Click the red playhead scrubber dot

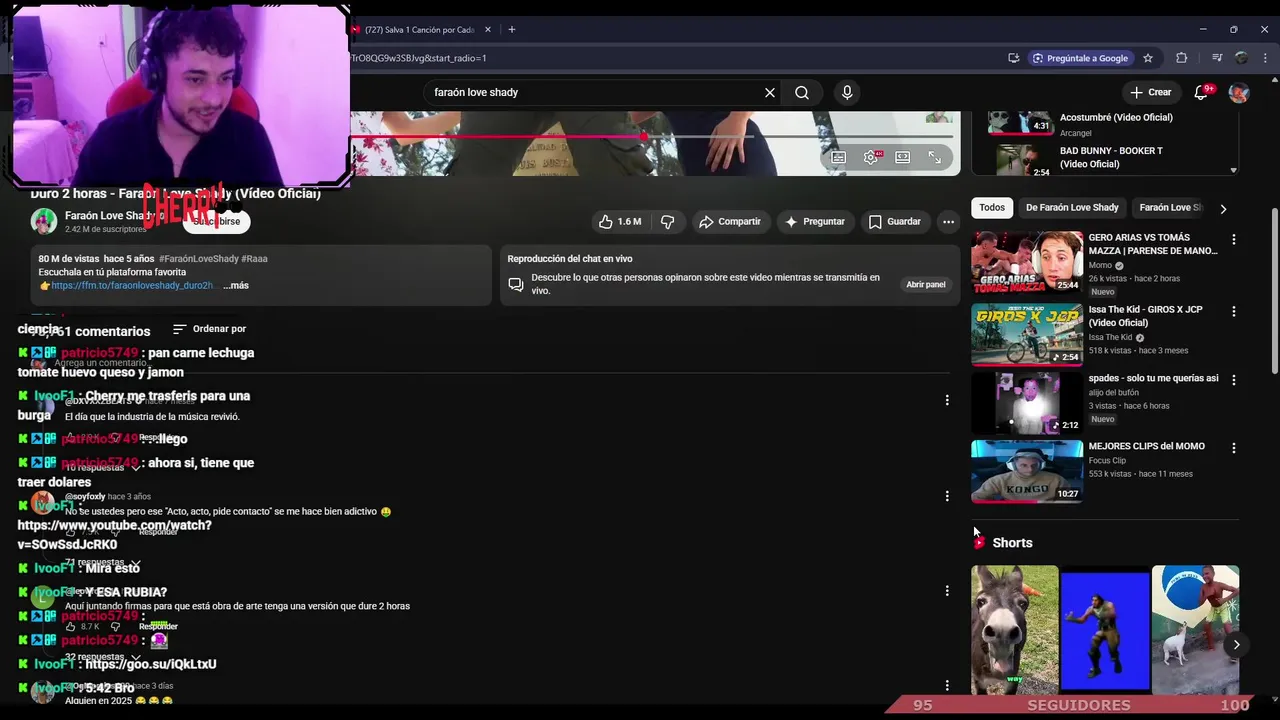pos(645,137)
